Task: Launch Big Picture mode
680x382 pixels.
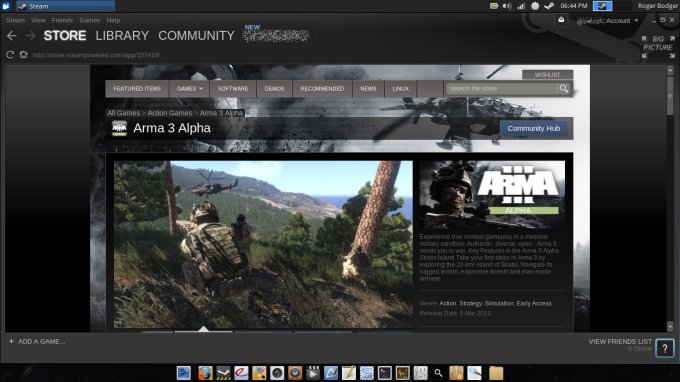Action: pos(658,47)
